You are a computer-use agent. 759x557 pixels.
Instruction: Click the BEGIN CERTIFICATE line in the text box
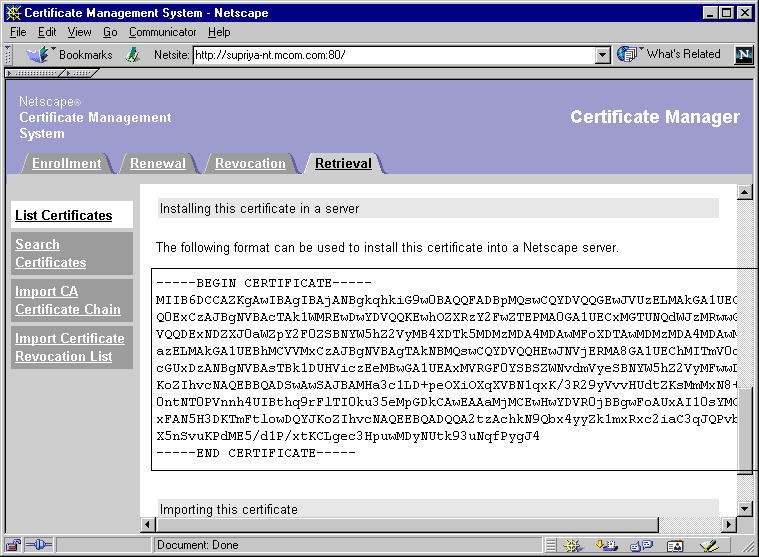tap(264, 283)
